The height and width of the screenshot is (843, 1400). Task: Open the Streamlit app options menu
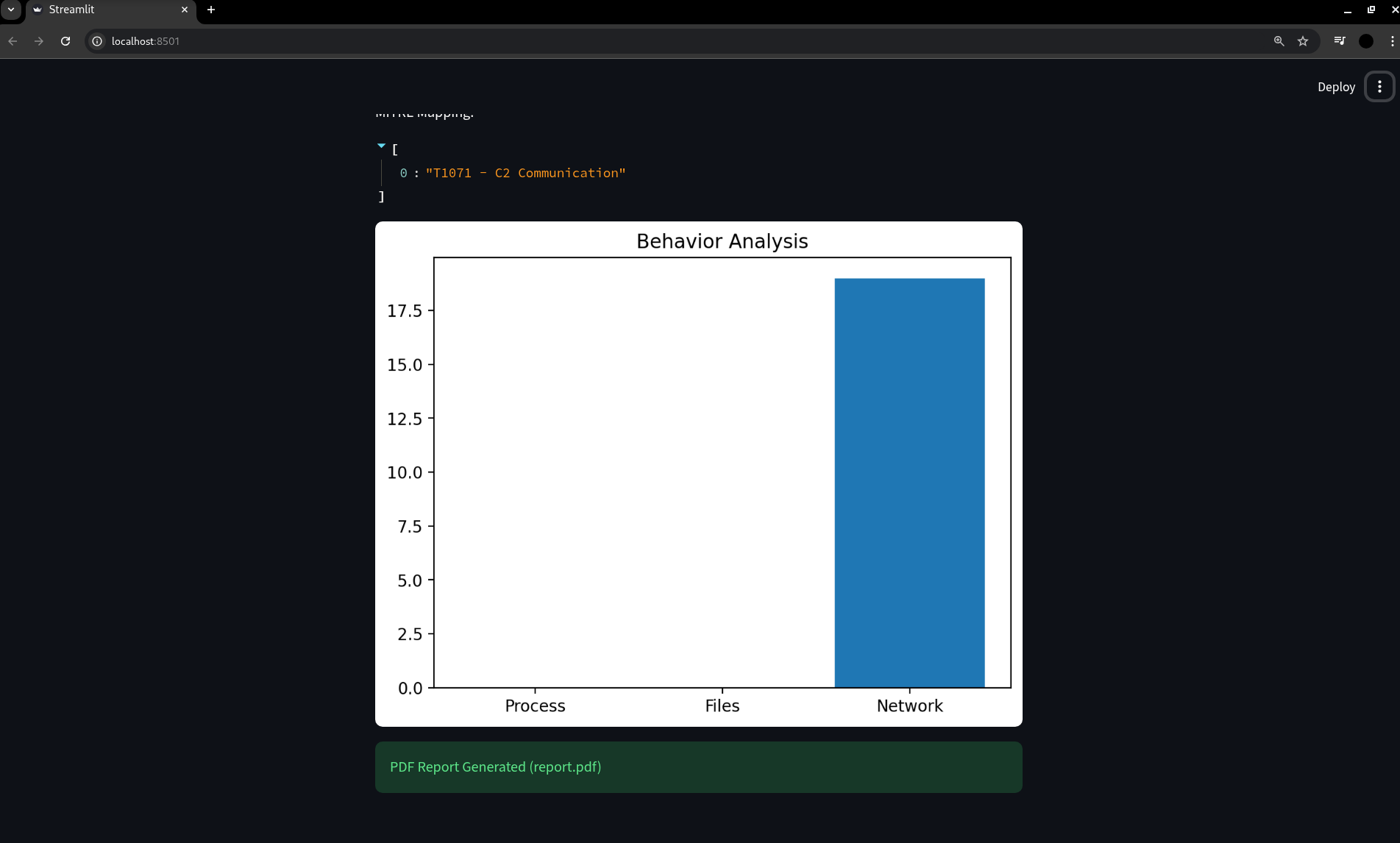coord(1379,86)
